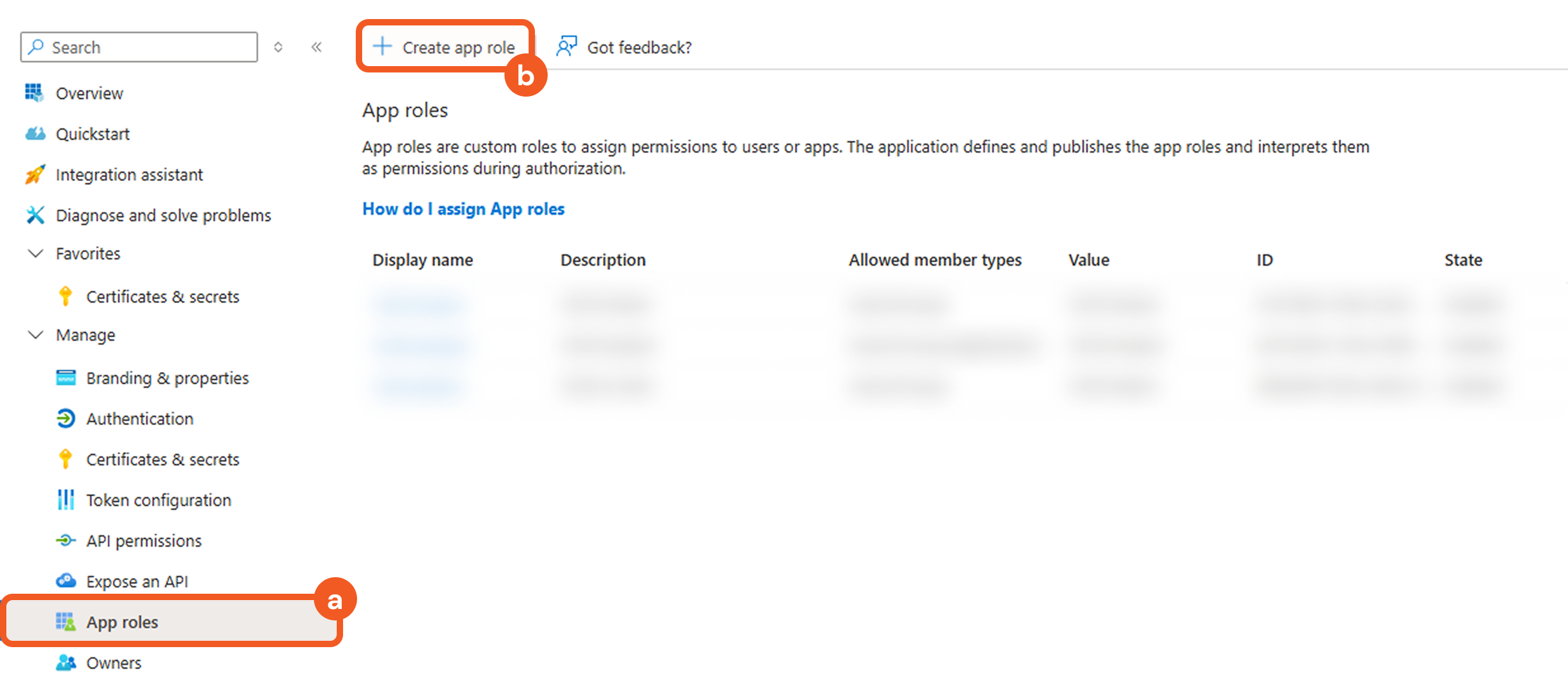This screenshot has height=684, width=1568.
Task: Collapse the Manage section chevron
Action: (x=36, y=335)
